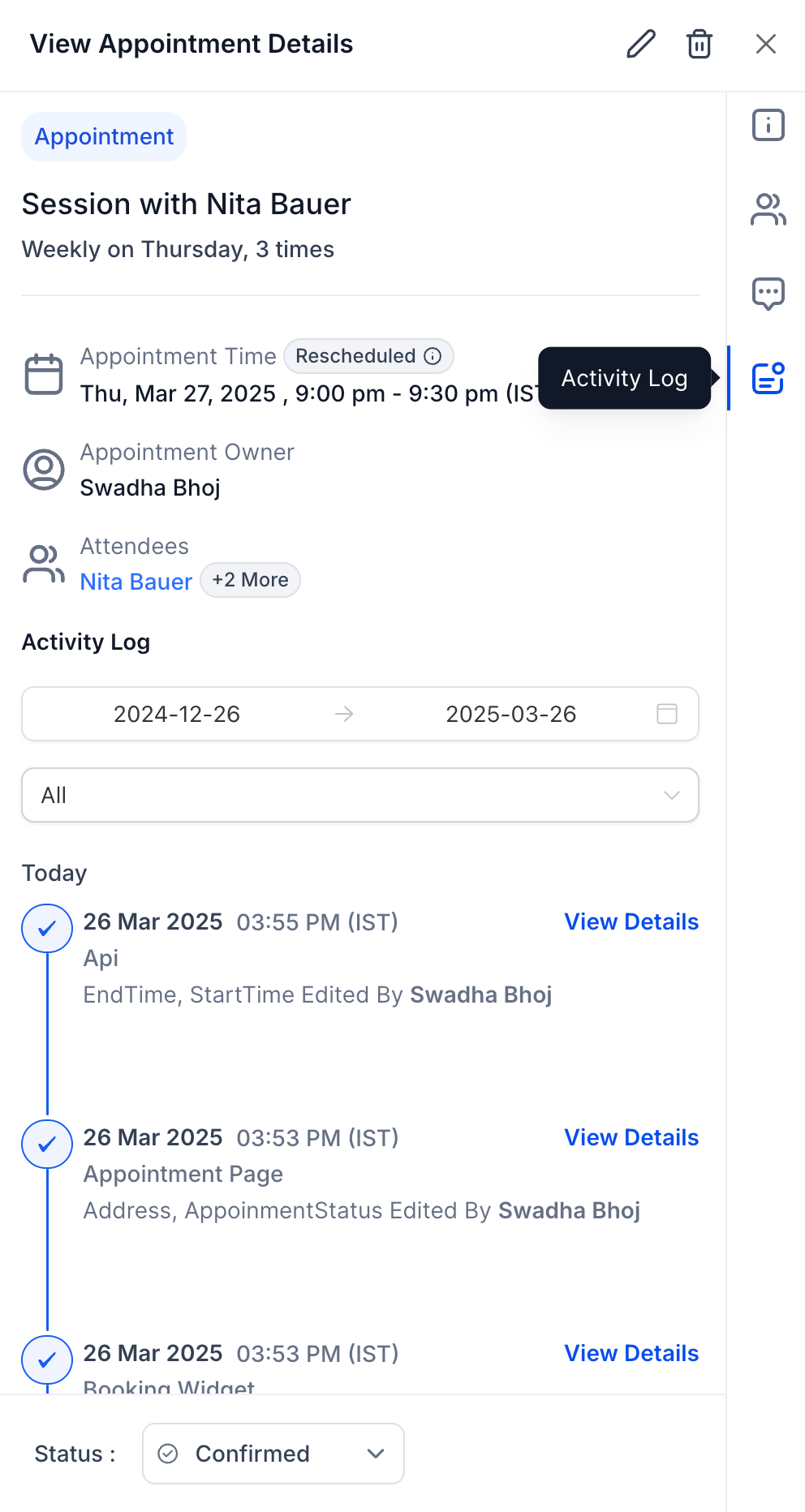Open Nita Bauer attendee link
The image size is (805, 1512).
[136, 582]
